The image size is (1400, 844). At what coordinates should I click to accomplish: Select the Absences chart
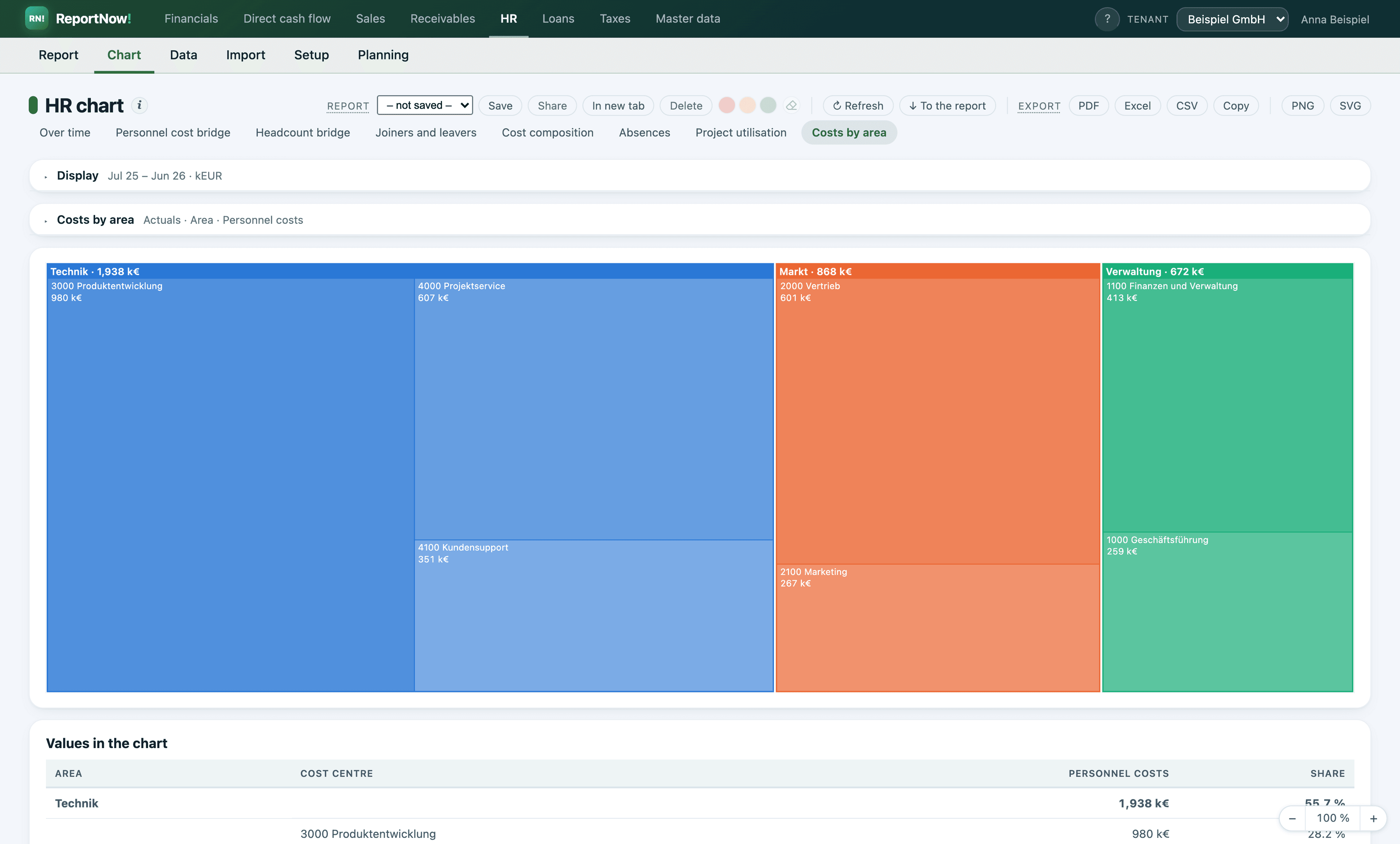[644, 132]
